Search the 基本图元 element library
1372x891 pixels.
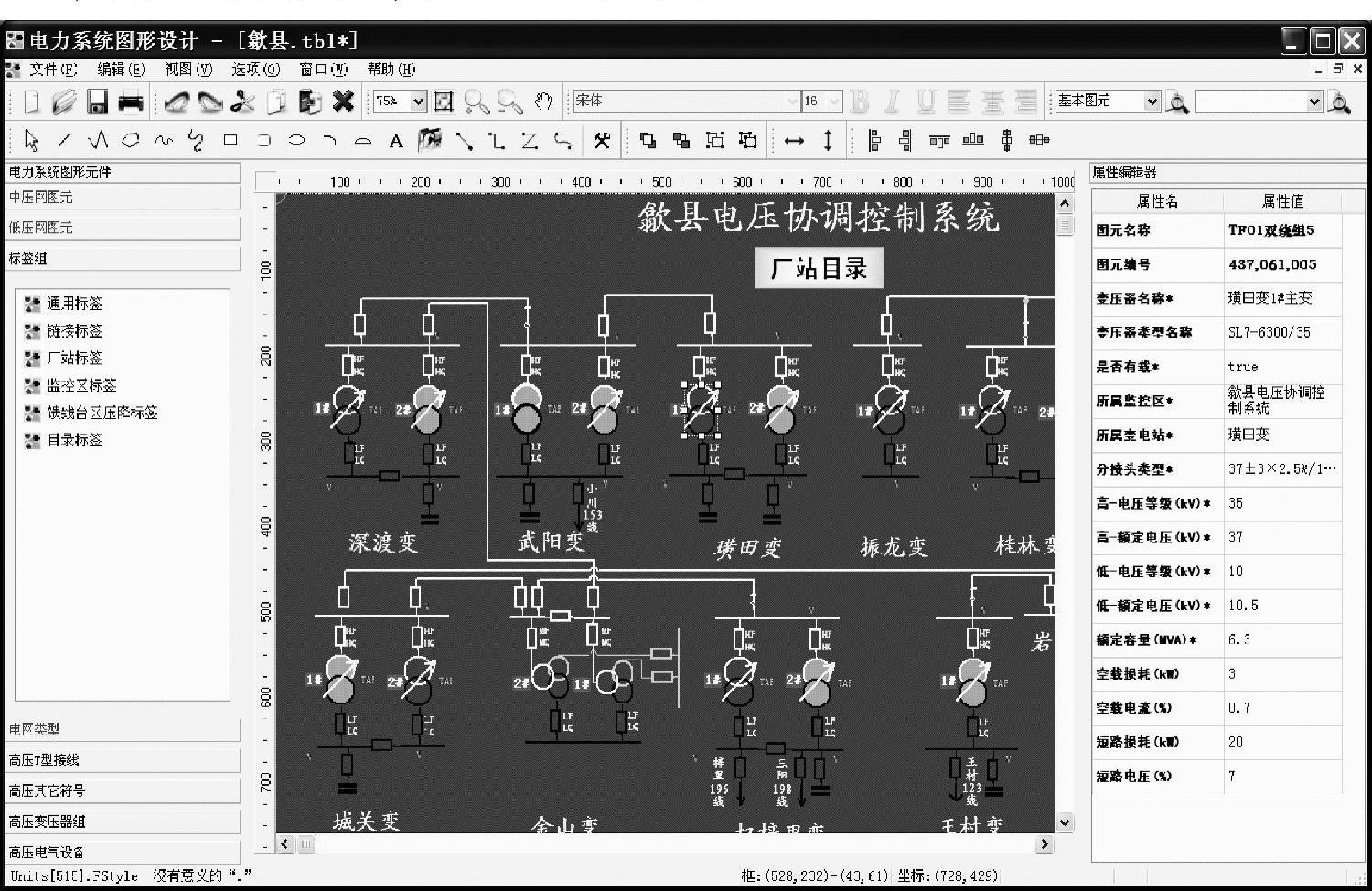point(1178,102)
